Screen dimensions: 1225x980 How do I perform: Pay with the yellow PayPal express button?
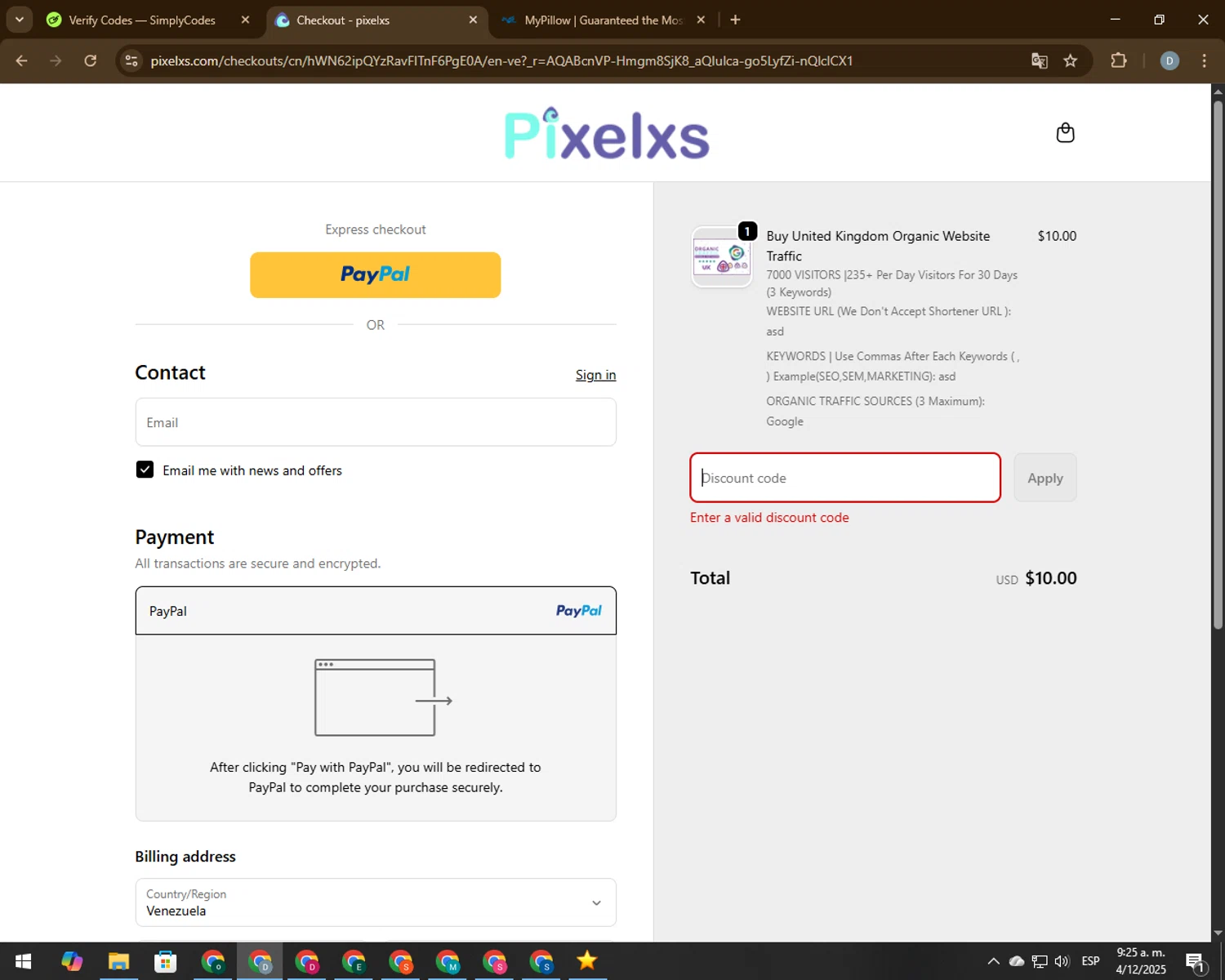tap(375, 274)
